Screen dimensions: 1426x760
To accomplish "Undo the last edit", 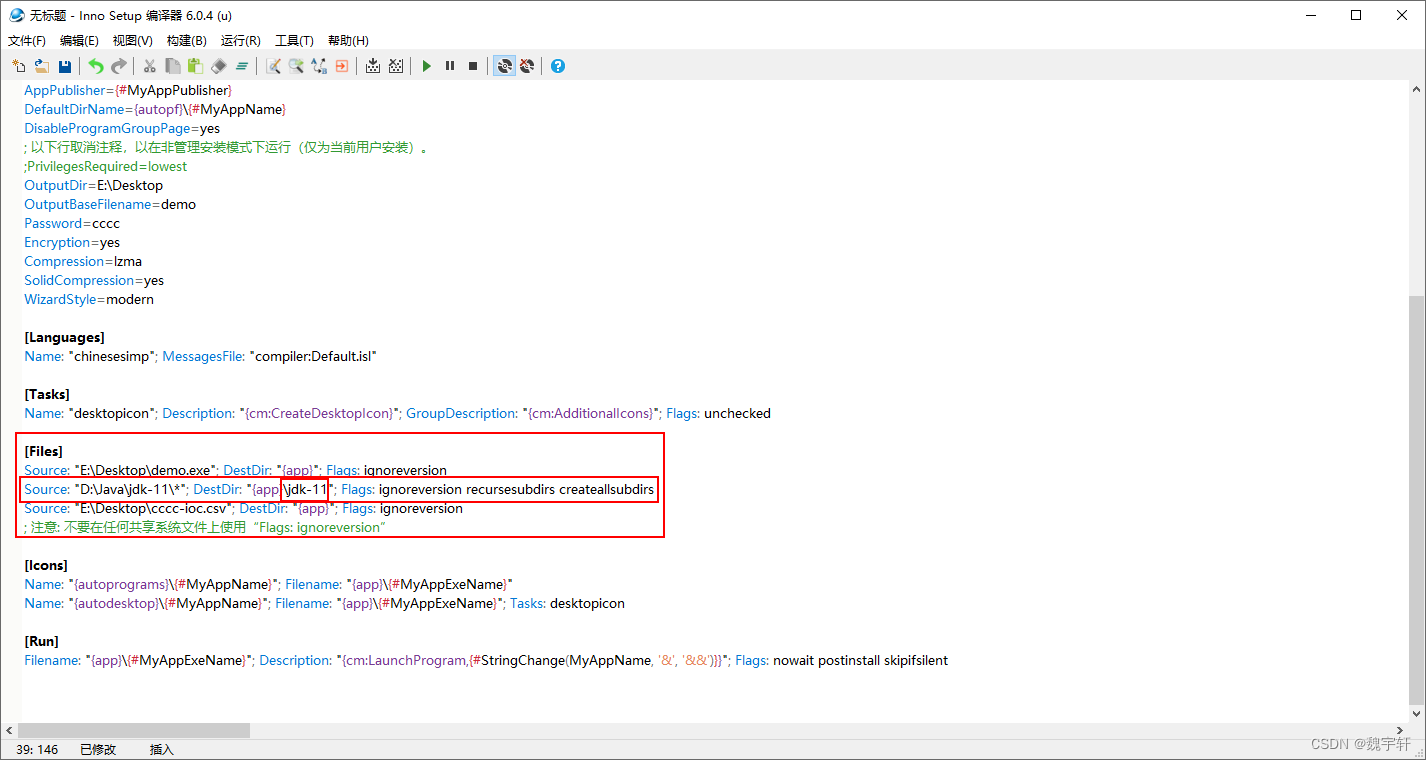I will click(96, 66).
